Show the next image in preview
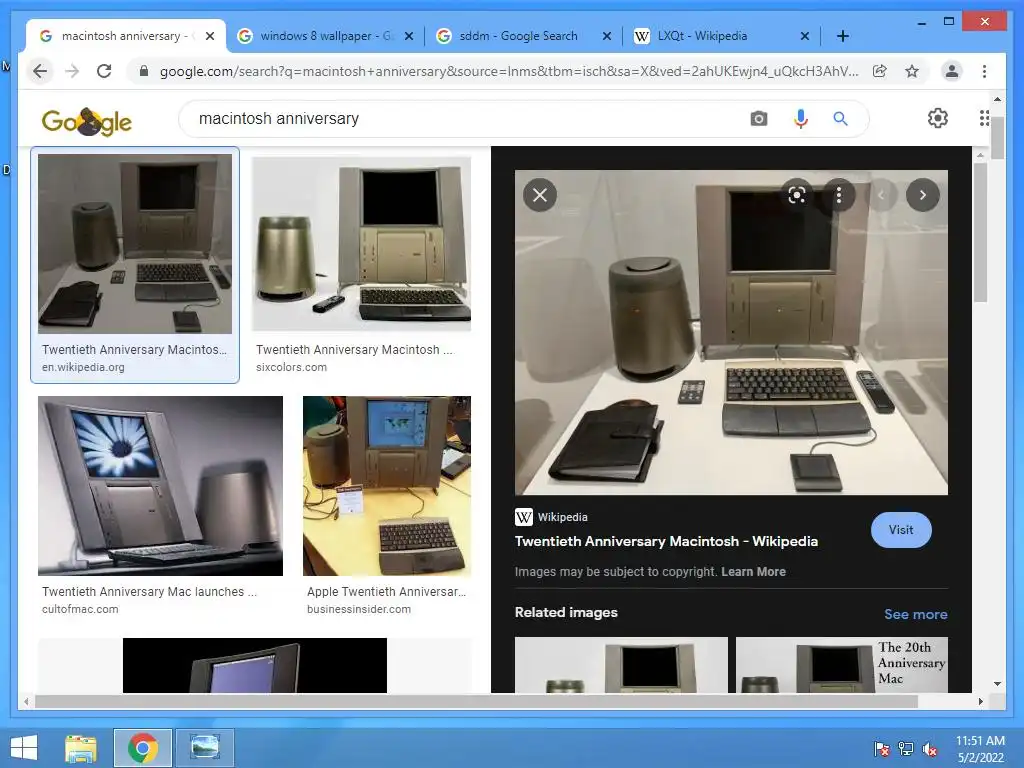Screen dimensions: 1024x768 [923, 195]
